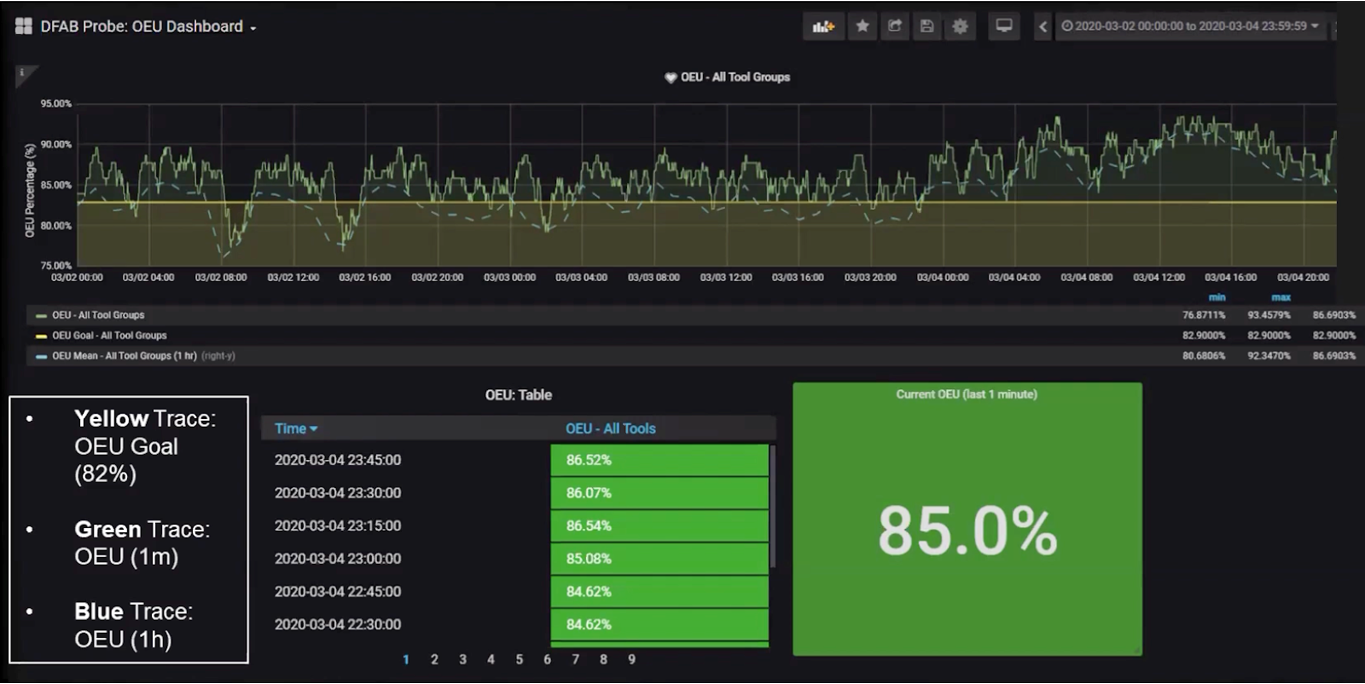The image size is (1365, 684).
Task: Click the blue OEU Mean legend color line
Action: (41, 355)
